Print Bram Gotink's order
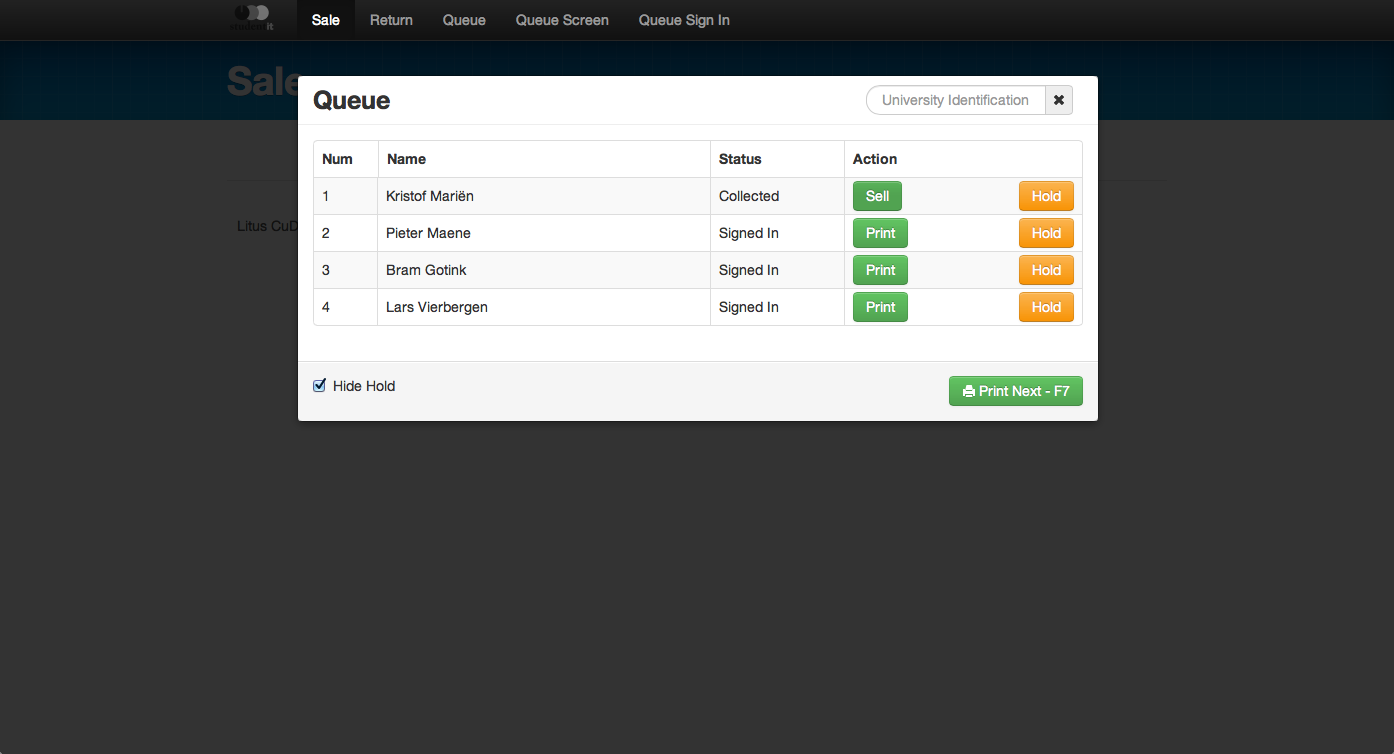The height and width of the screenshot is (754, 1394). [880, 270]
